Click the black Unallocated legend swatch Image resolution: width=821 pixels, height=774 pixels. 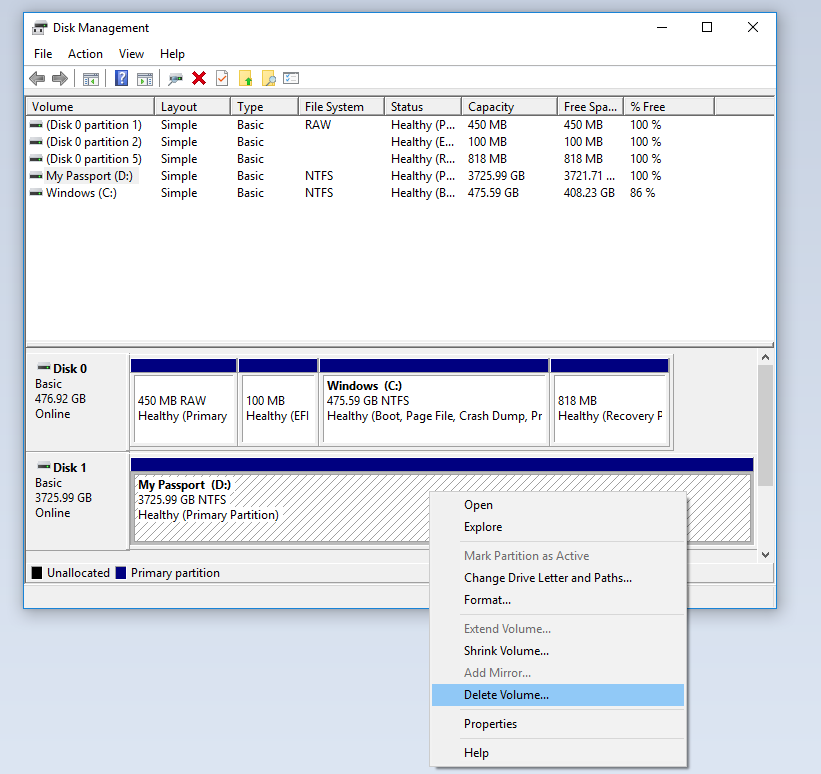tap(37, 572)
